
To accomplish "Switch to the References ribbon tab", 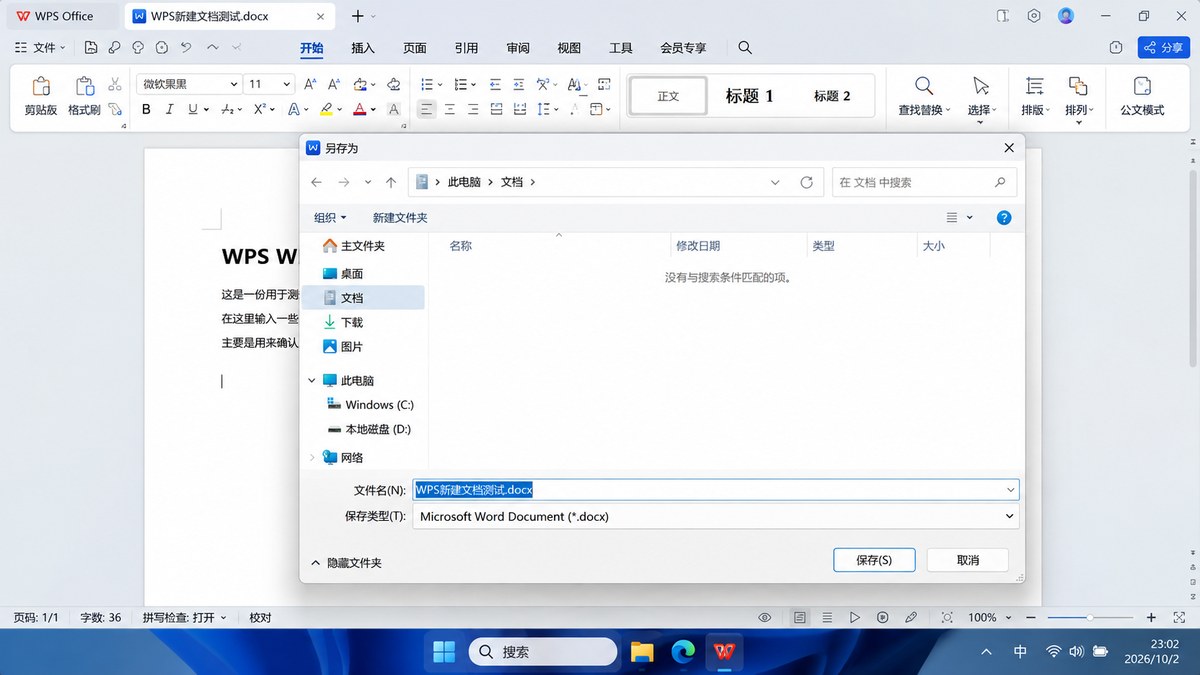I will [x=466, y=47].
